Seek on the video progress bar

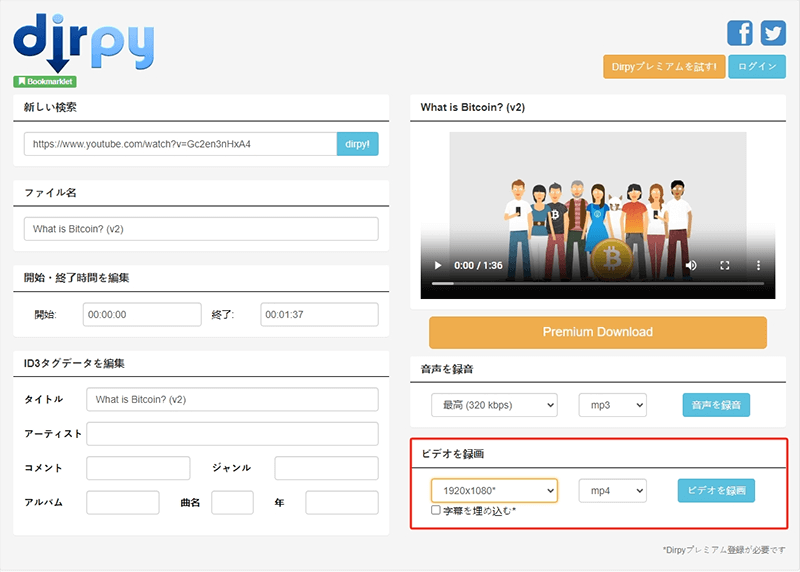point(597,283)
